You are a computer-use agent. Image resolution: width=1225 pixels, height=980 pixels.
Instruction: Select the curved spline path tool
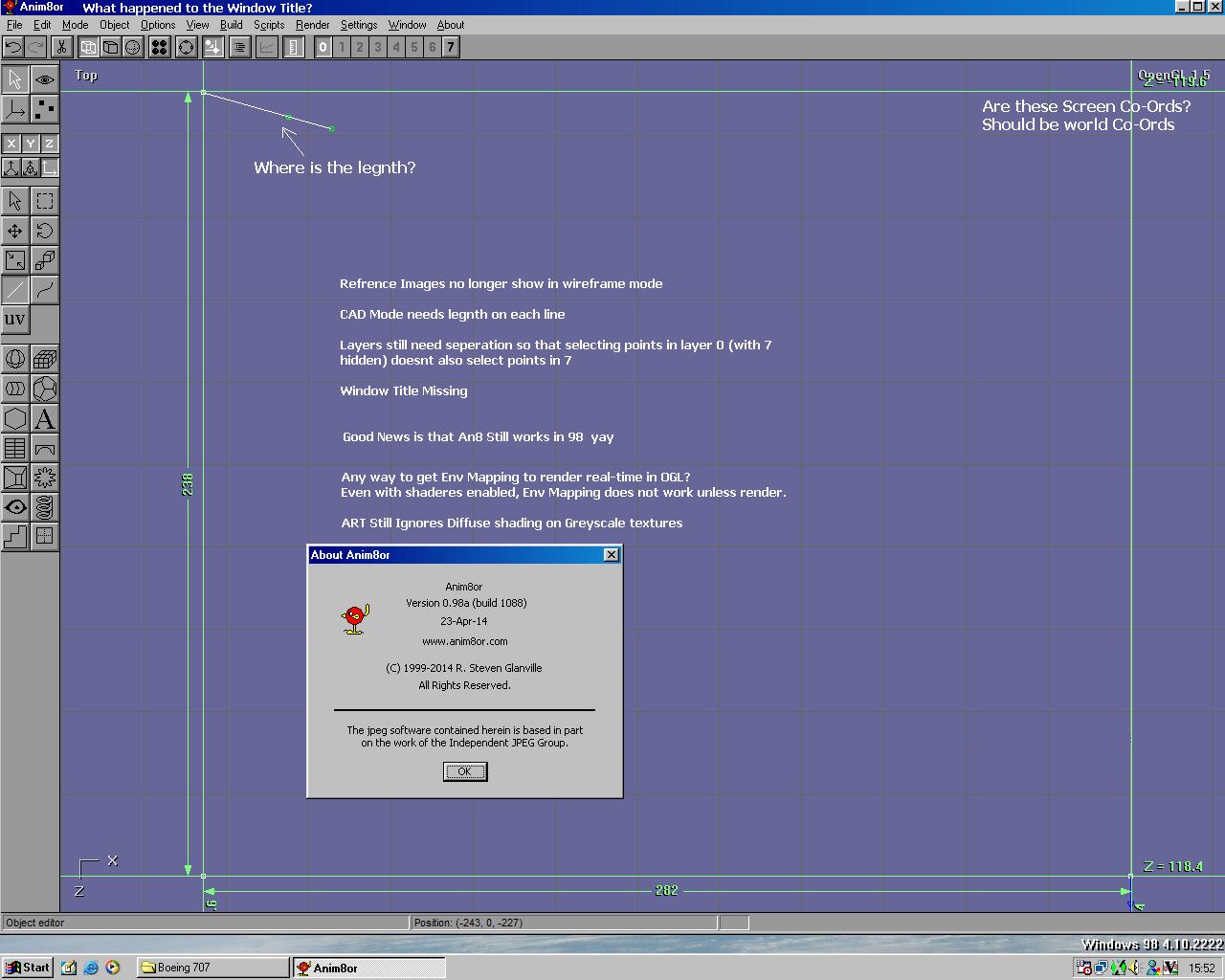(x=44, y=289)
